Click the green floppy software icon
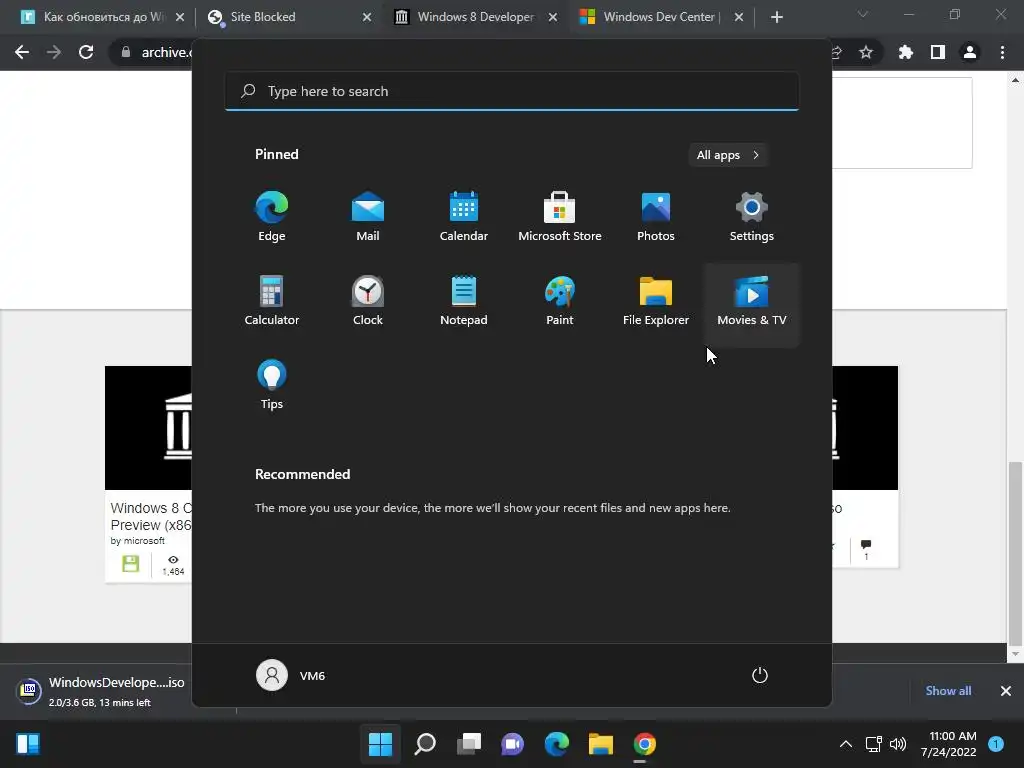The width and height of the screenshot is (1024, 768). click(x=131, y=564)
